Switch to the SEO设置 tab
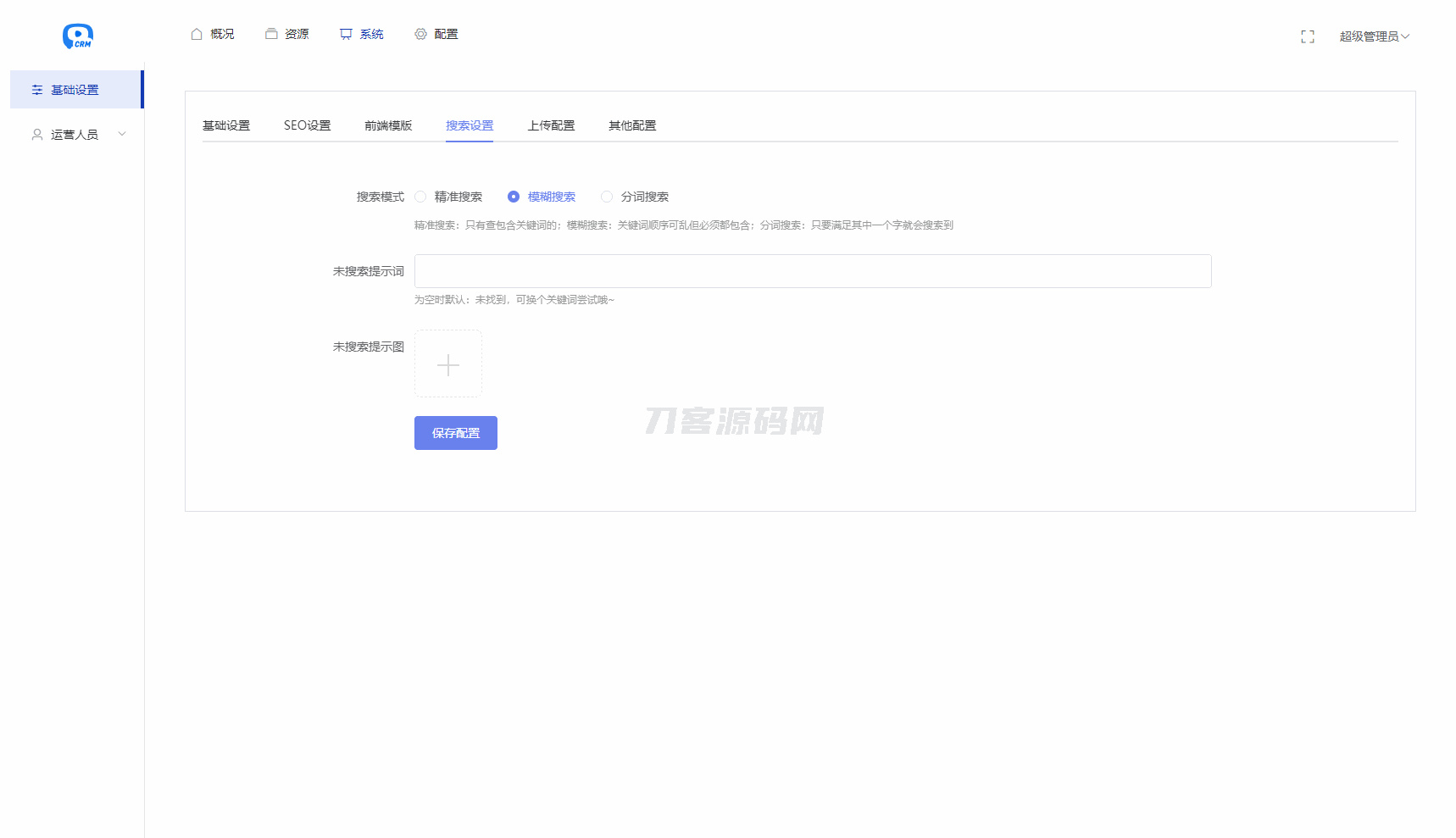This screenshot has width=1456, height=838. click(307, 125)
